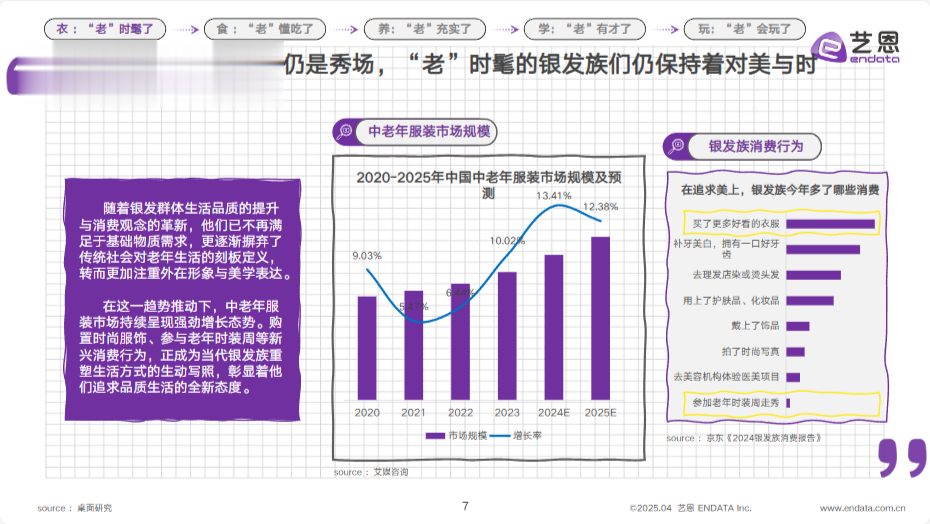
Task: Click search icon beside 银发族消费行为
Action: click(x=676, y=146)
